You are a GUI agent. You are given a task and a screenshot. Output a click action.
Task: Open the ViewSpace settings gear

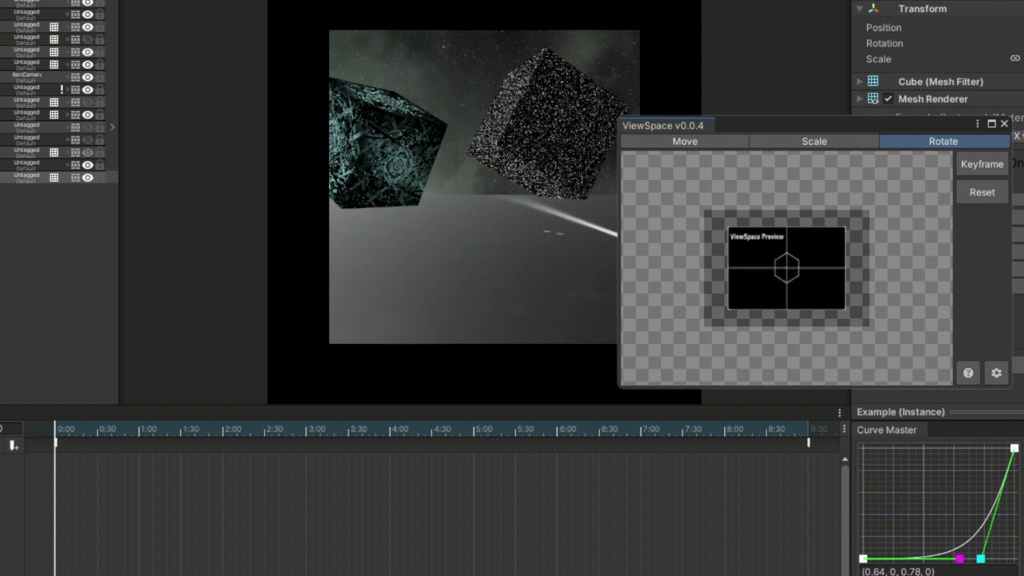[x=996, y=372]
